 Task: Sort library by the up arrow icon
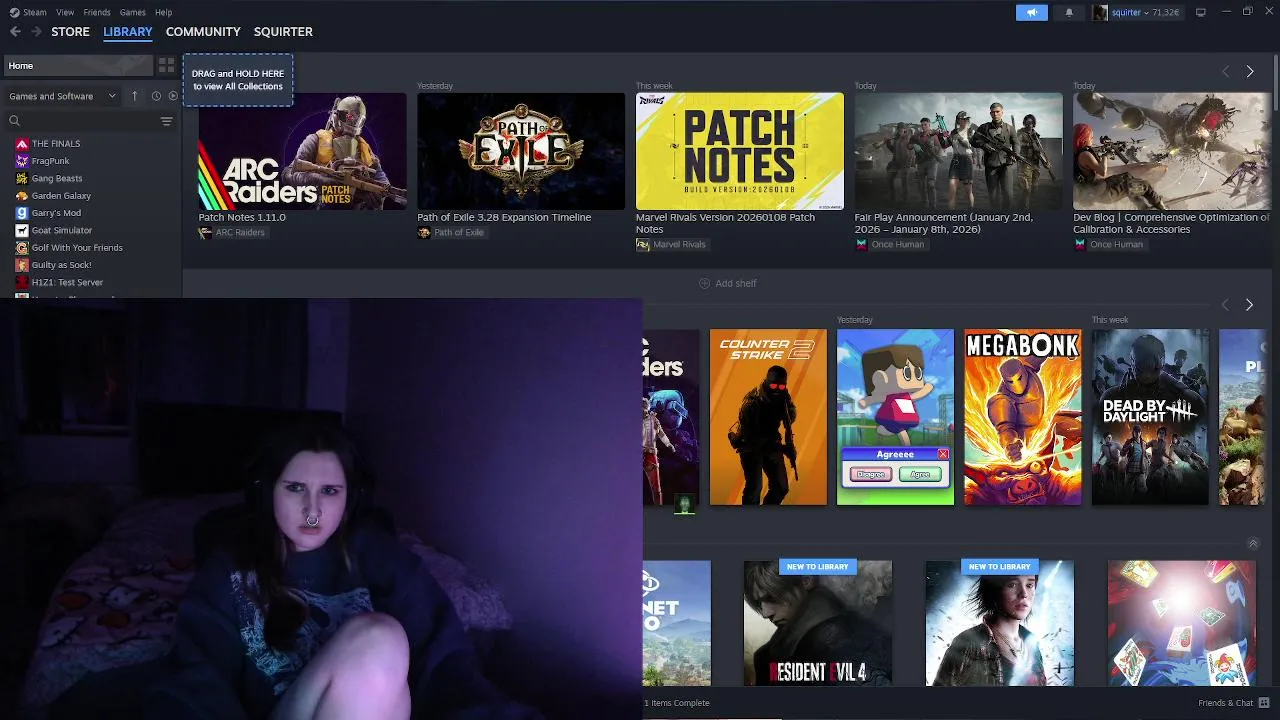(134, 96)
